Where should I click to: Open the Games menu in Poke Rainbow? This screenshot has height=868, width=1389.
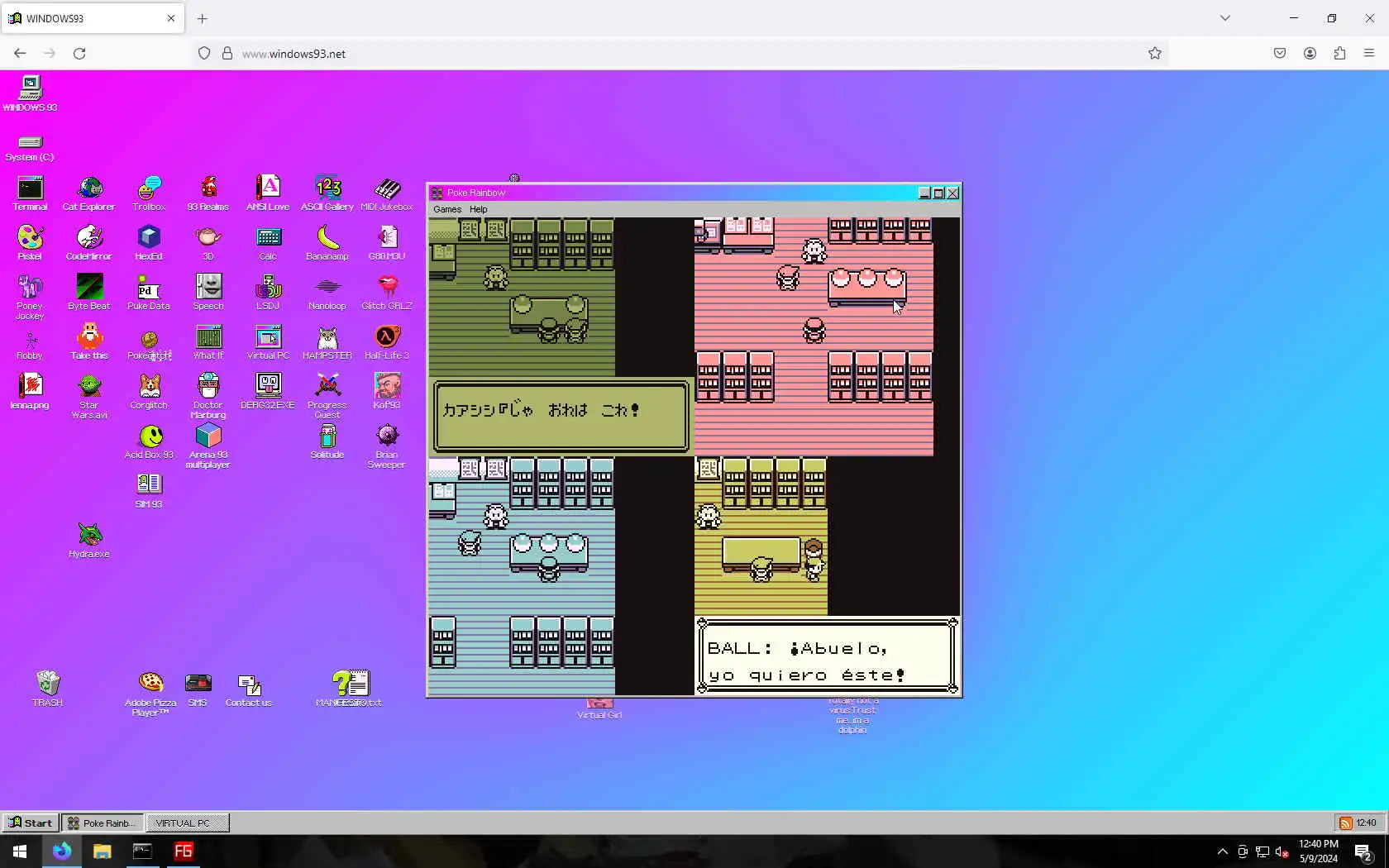447,209
